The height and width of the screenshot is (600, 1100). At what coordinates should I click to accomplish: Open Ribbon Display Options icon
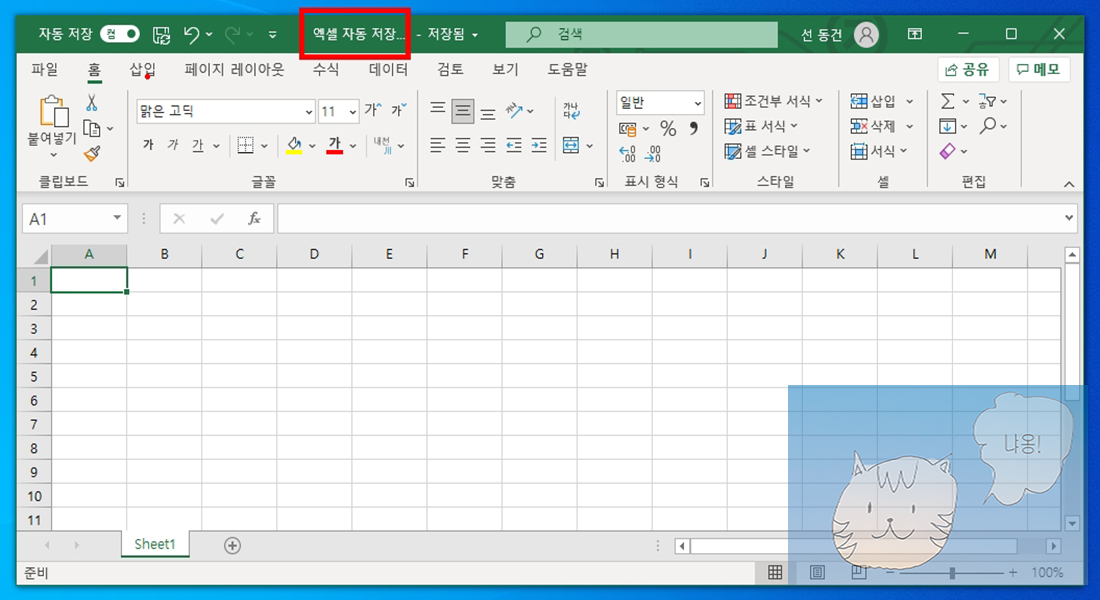click(915, 34)
